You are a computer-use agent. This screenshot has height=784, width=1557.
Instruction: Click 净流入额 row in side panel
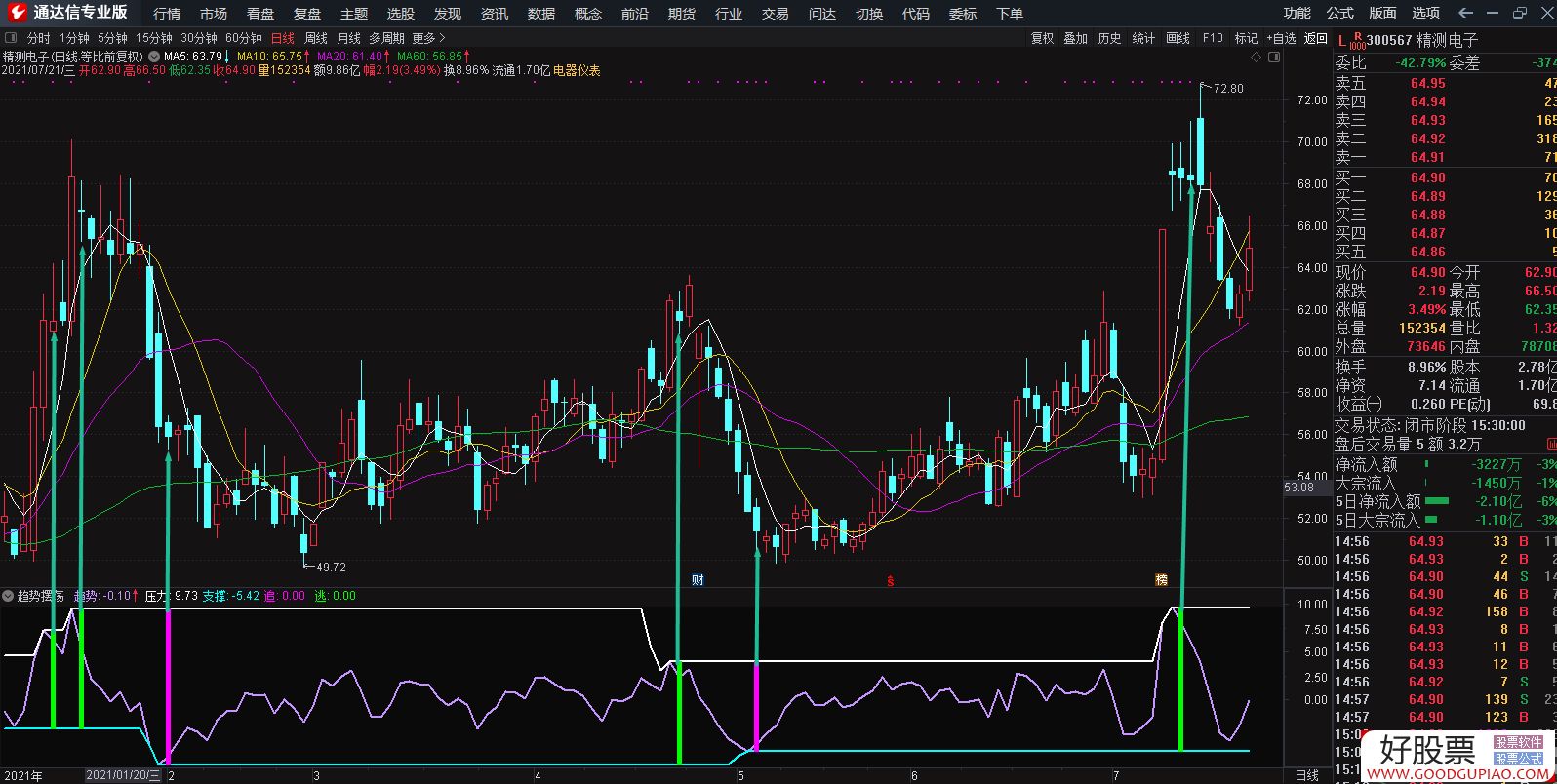tap(1445, 464)
